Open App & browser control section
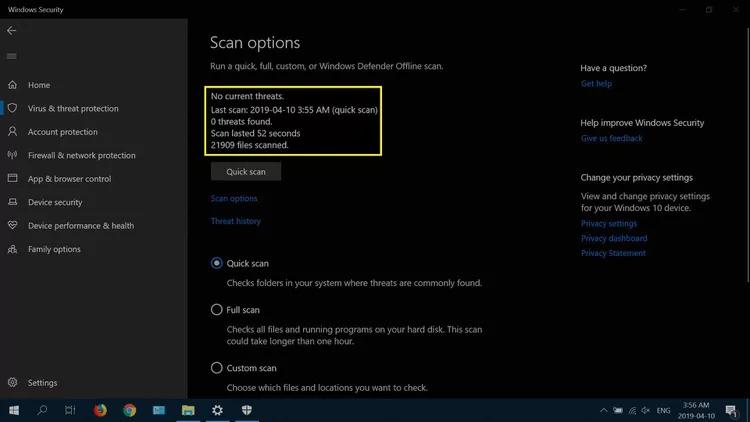This screenshot has width=750, height=422. [69, 178]
